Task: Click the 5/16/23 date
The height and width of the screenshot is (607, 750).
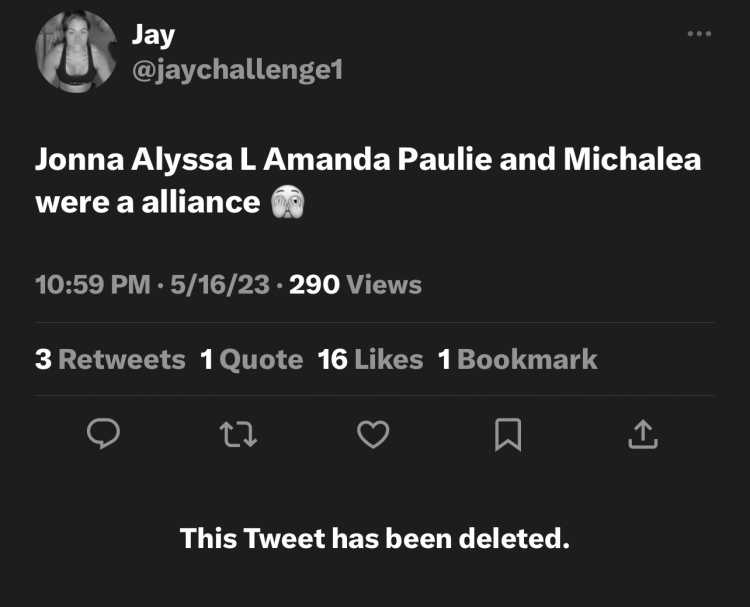Action: click(x=220, y=285)
